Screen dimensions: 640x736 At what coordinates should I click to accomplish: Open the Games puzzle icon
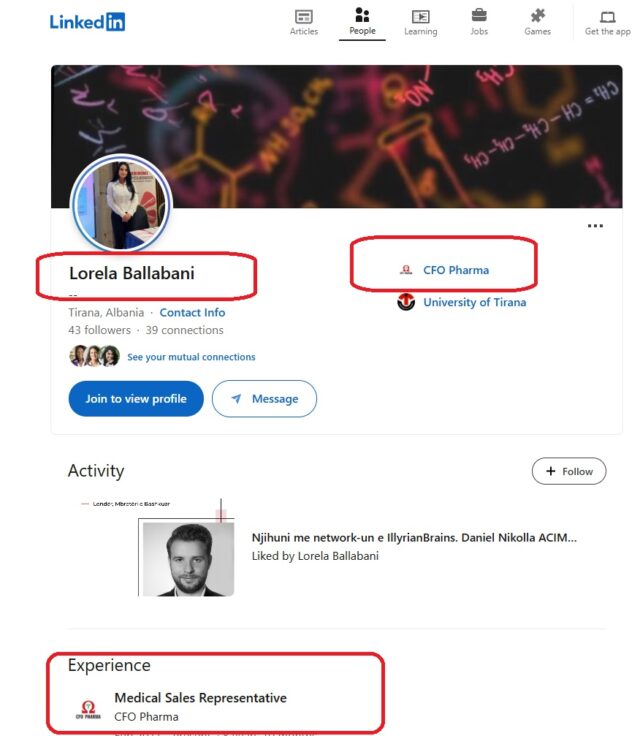pyautogui.click(x=538, y=16)
